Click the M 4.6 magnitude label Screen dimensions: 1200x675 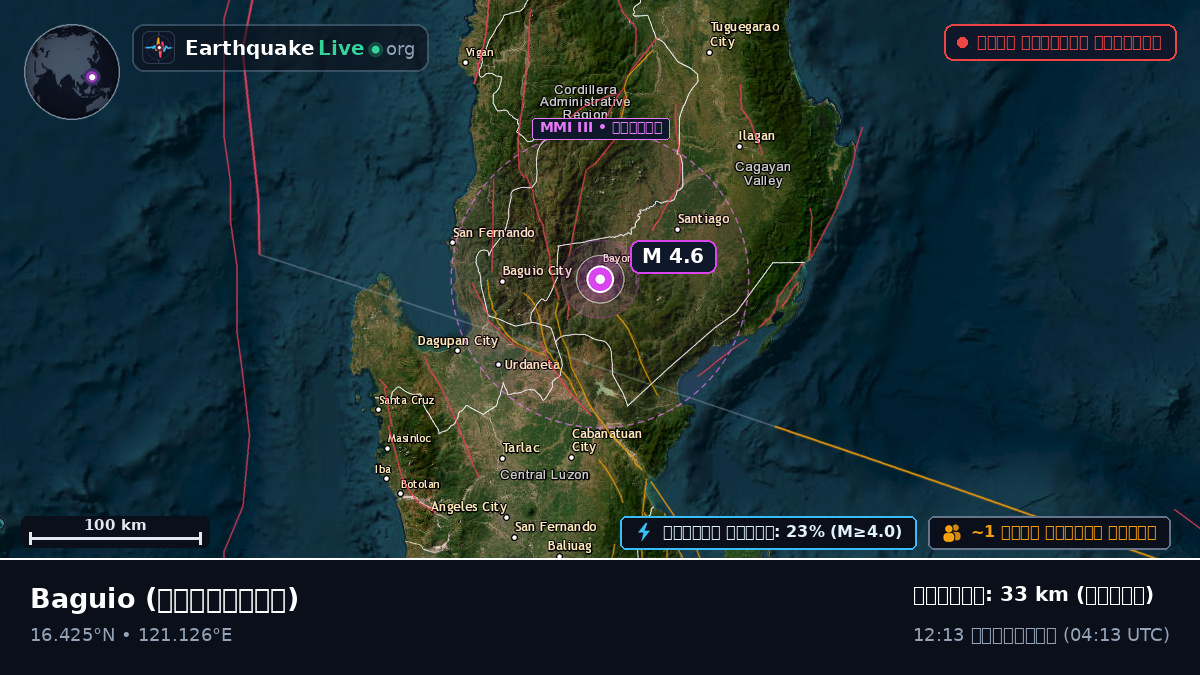point(673,256)
